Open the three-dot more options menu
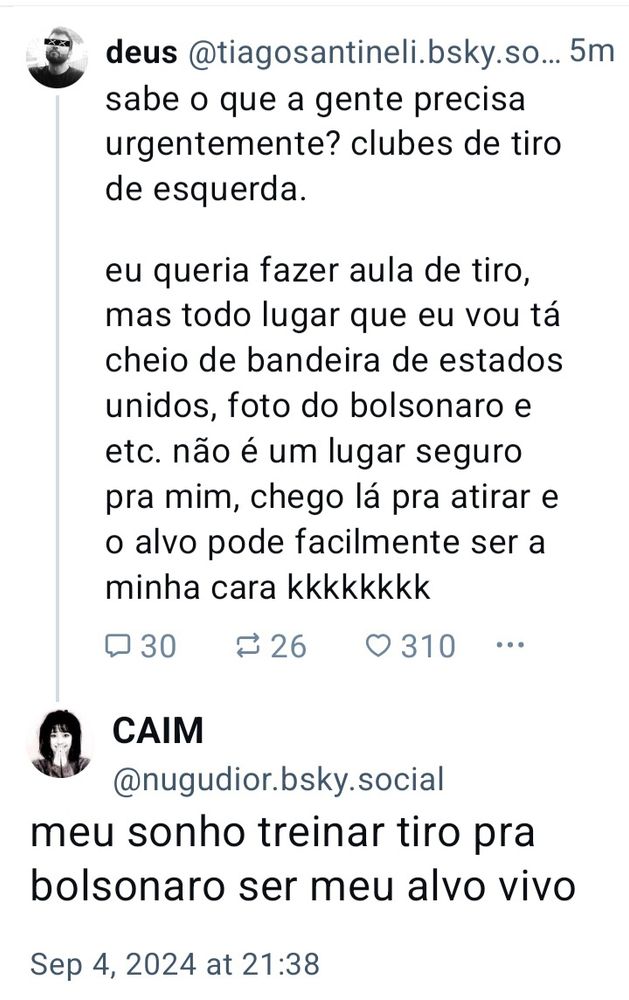Image resolution: width=629 pixels, height=1000 pixels. point(510,645)
